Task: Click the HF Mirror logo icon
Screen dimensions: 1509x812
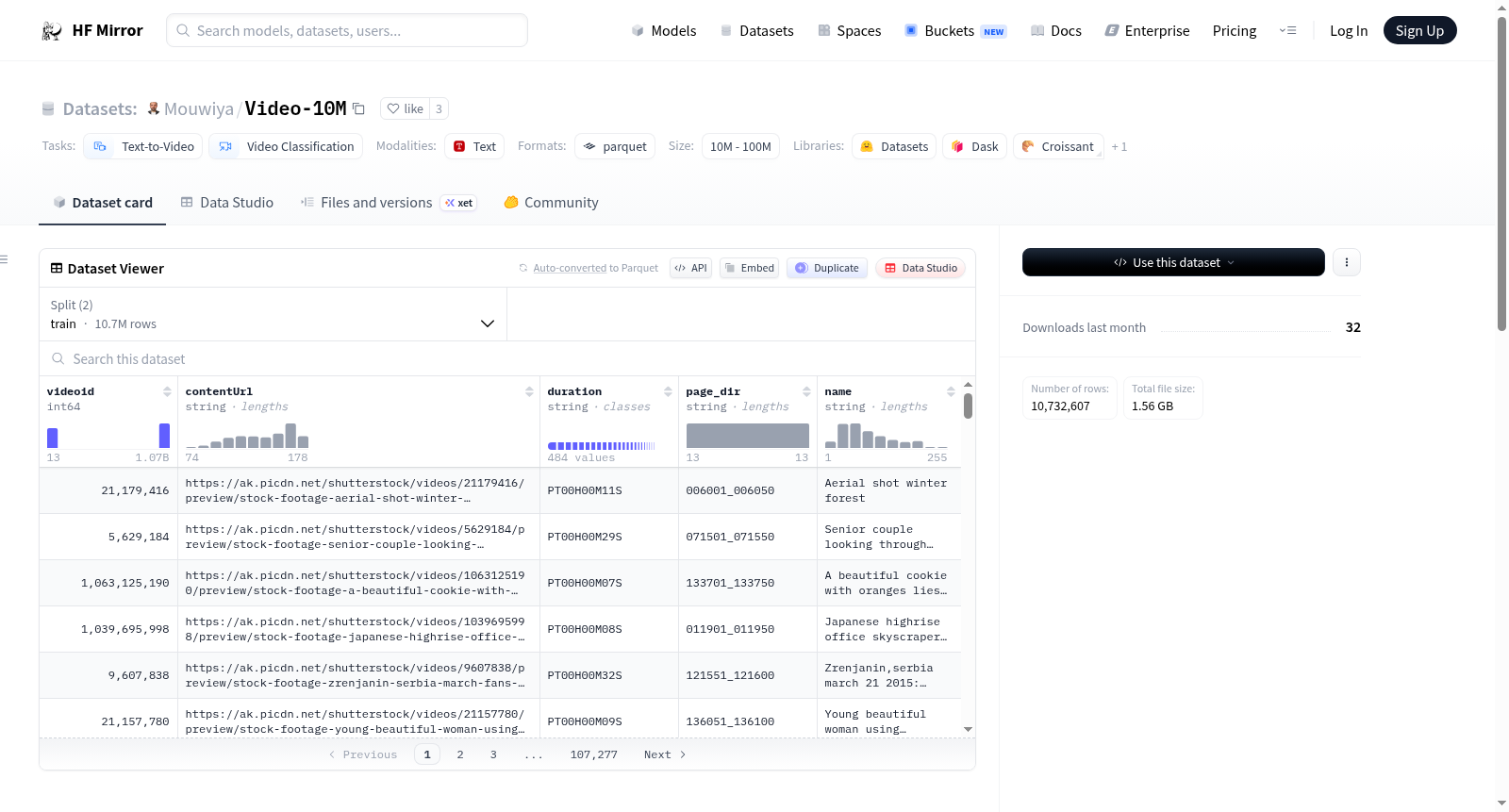Action: tap(52, 31)
